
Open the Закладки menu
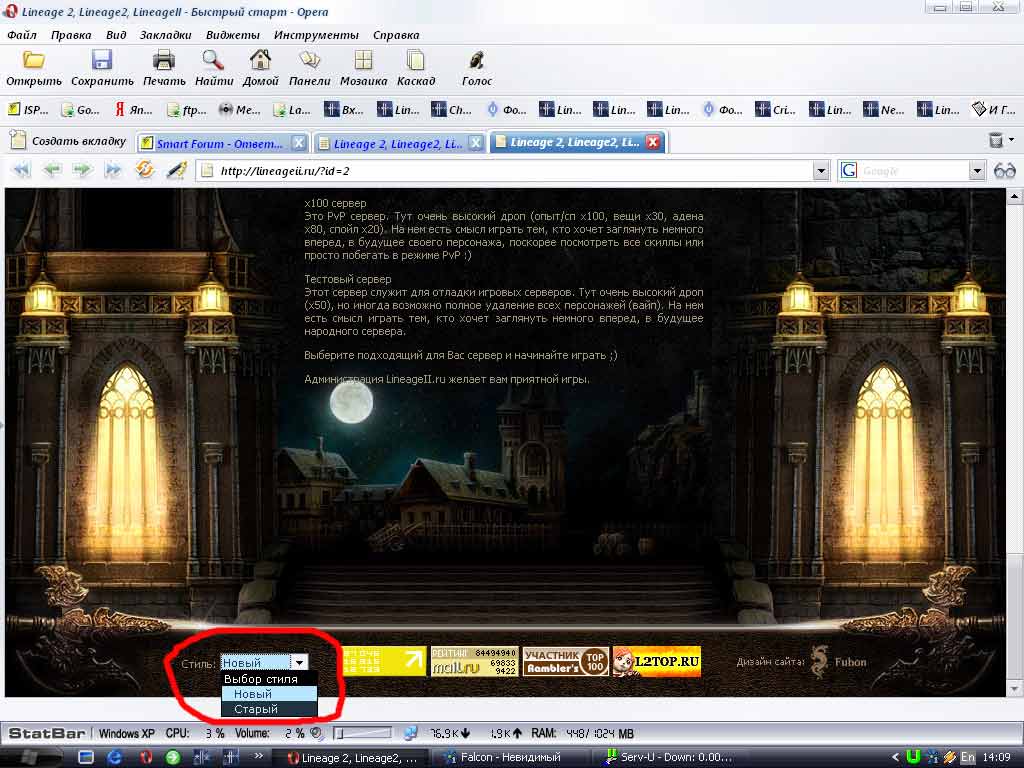click(165, 35)
